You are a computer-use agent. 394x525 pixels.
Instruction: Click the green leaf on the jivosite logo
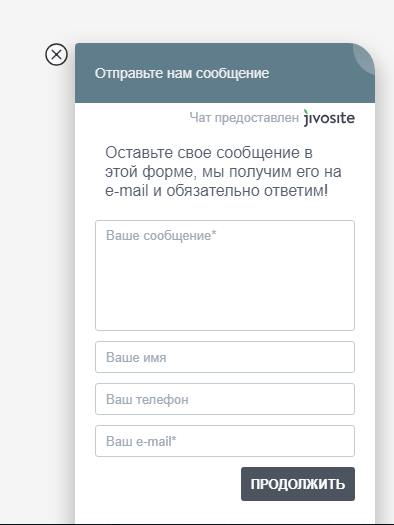[x=306, y=112]
